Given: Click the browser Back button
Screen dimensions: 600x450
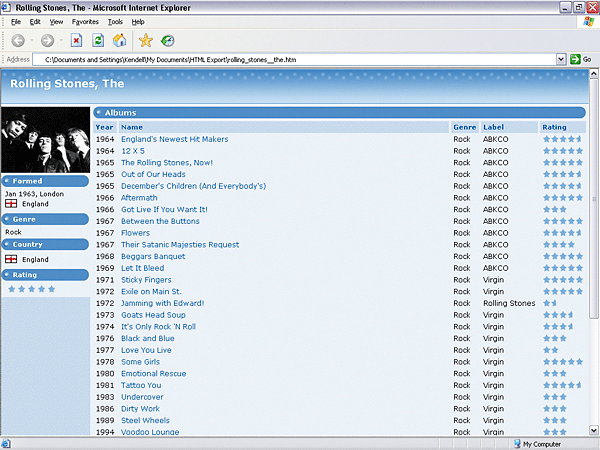Looking at the screenshot, I should [18, 40].
